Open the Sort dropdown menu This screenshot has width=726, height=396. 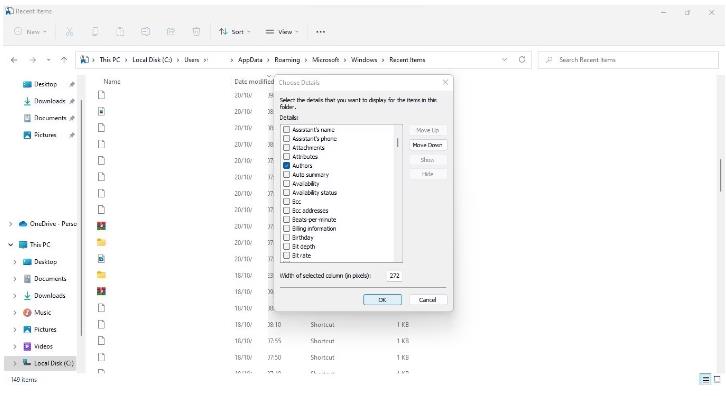(x=235, y=32)
